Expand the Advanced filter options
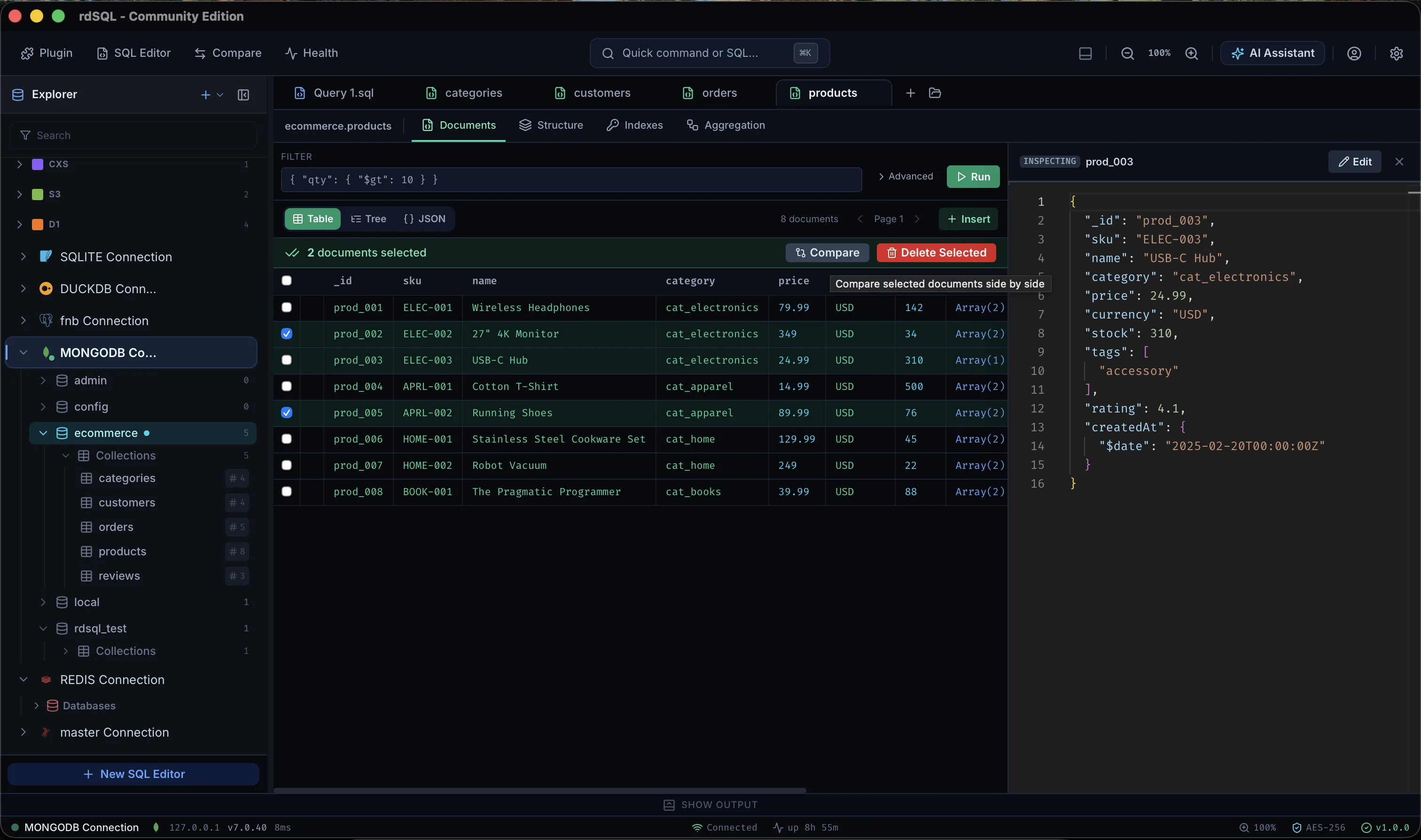The width and height of the screenshot is (1421, 840). [905, 177]
